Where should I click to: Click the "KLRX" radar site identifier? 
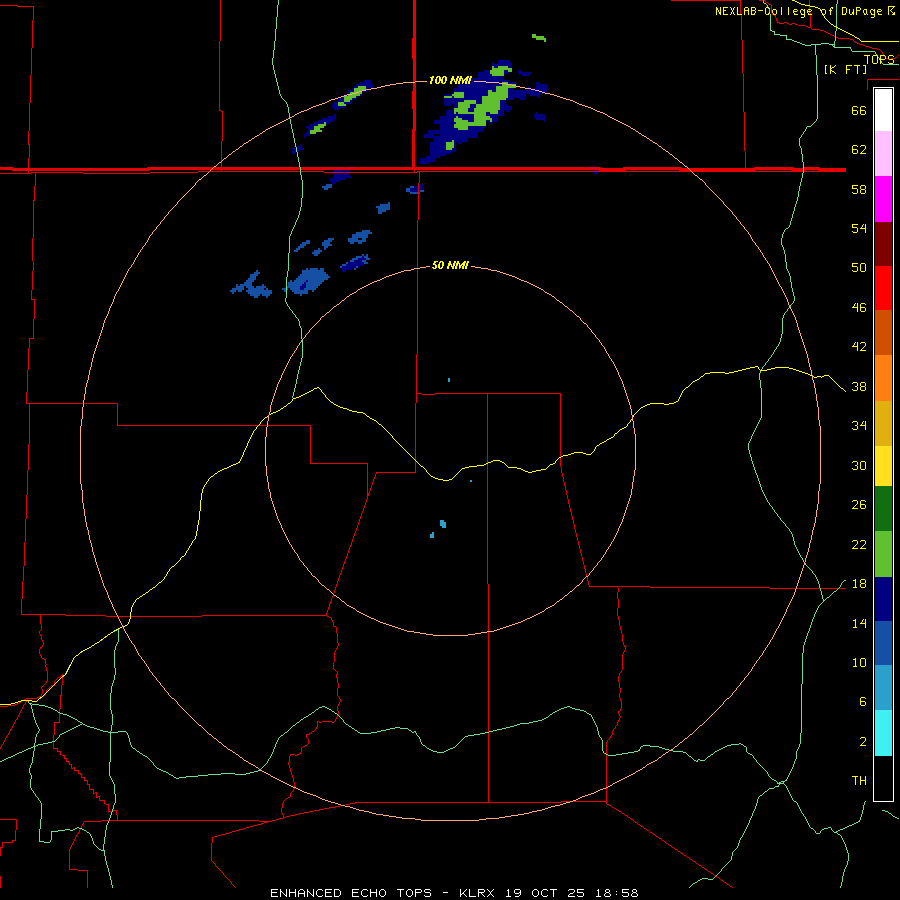tap(479, 893)
